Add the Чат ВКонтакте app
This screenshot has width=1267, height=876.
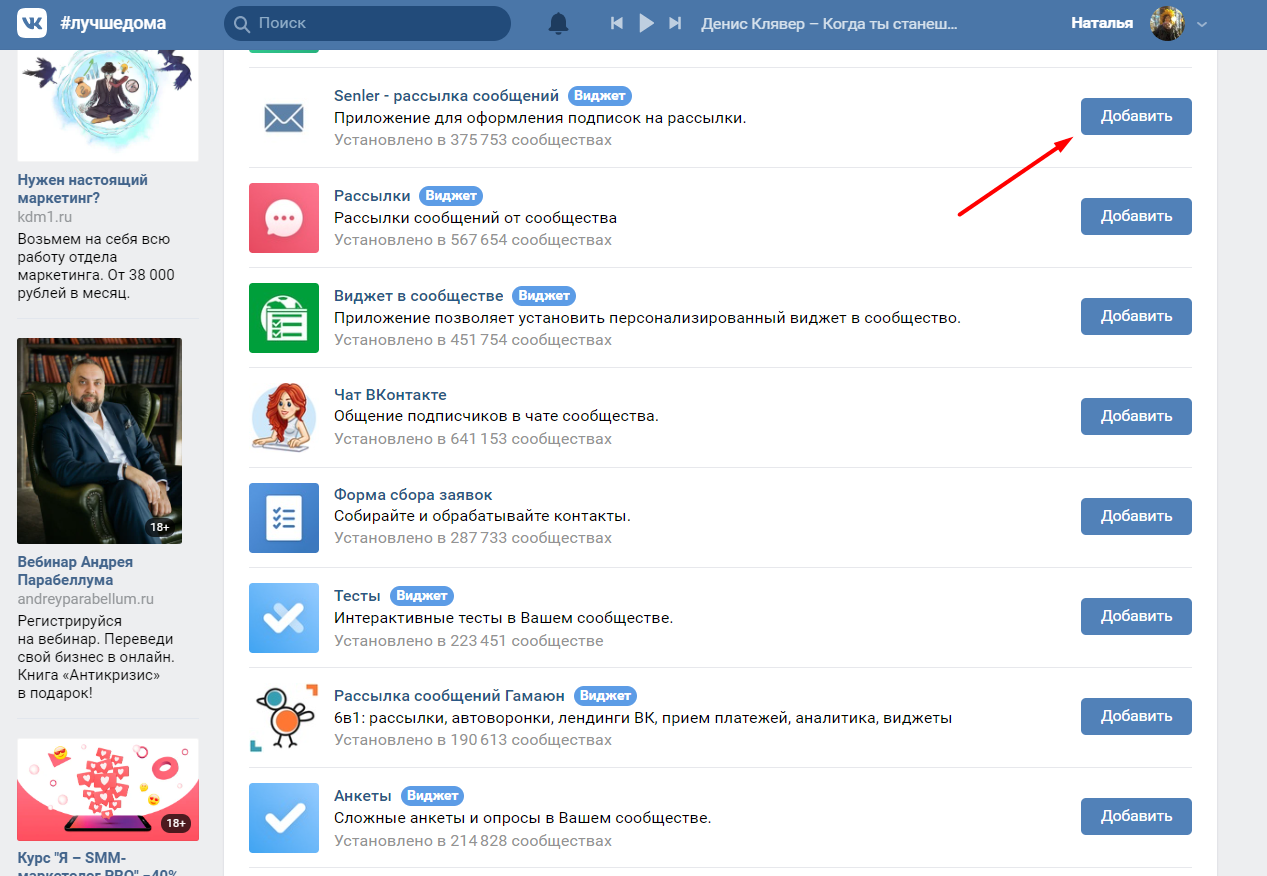point(1136,416)
